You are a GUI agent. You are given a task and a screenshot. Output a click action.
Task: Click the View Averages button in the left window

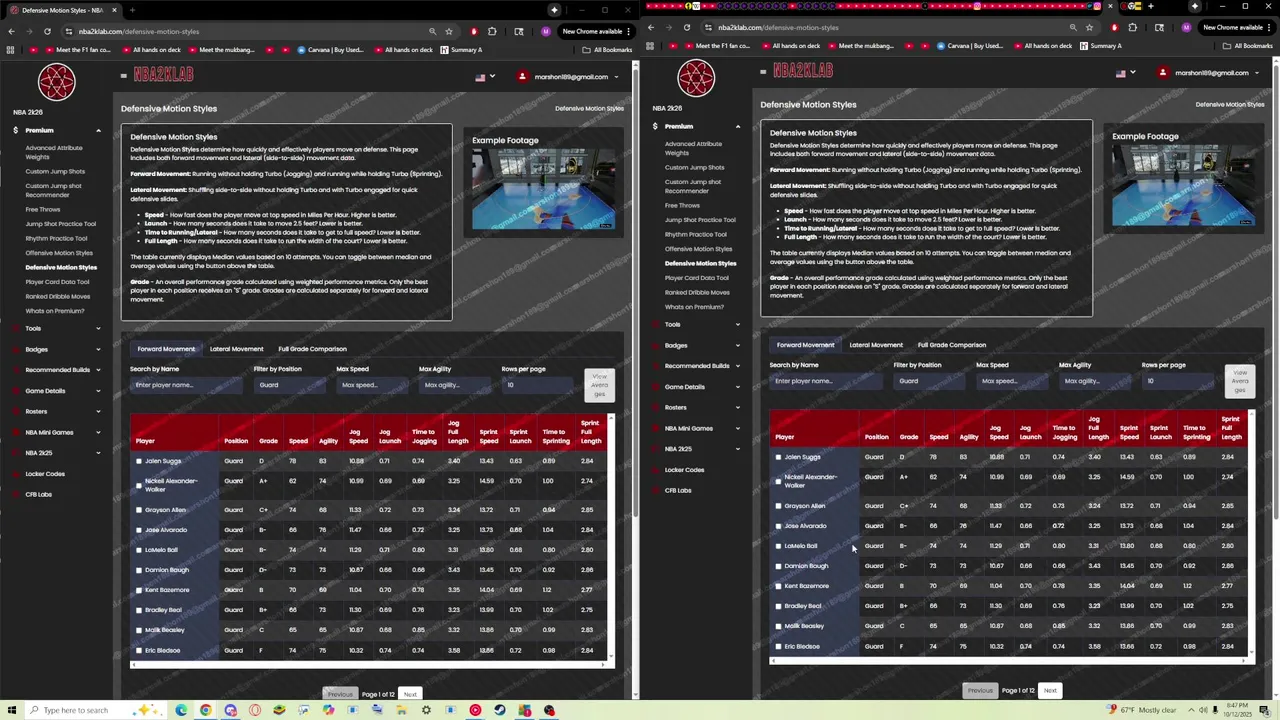(x=599, y=385)
